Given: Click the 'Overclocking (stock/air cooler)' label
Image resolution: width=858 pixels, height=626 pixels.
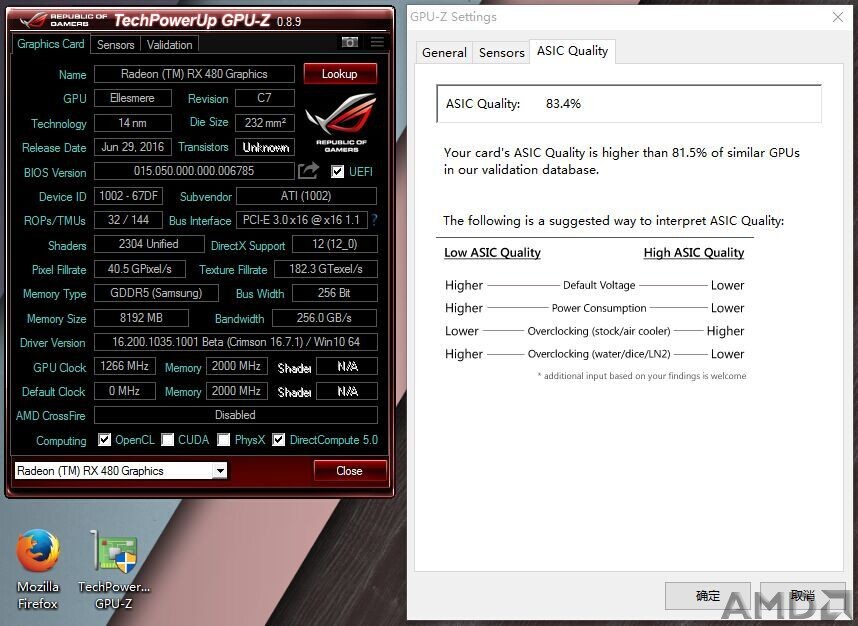Looking at the screenshot, I should tap(599, 331).
